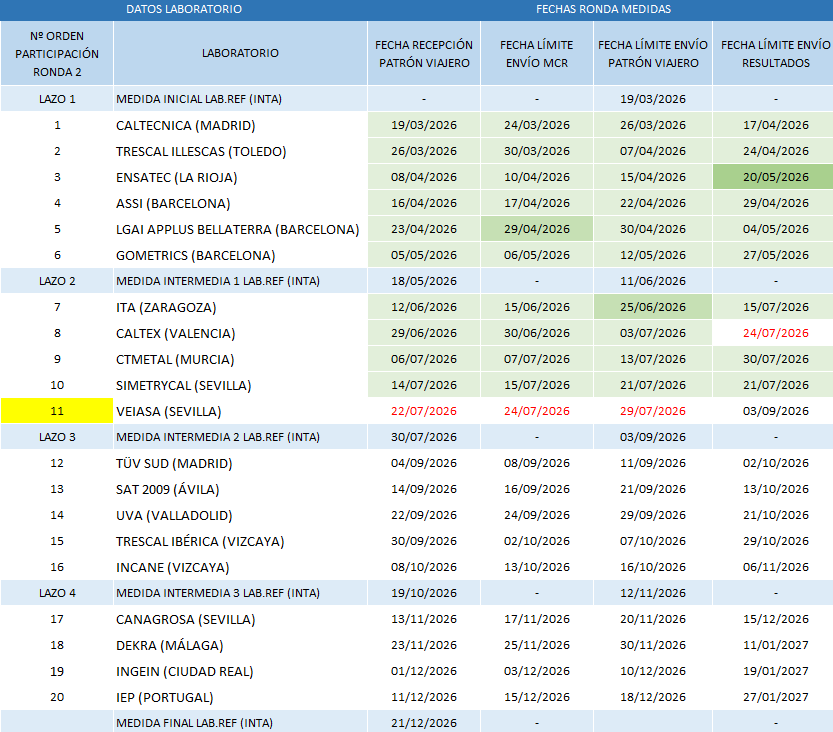Select UVA (VALLADOLID) cell
This screenshot has height=732, width=833.
pyautogui.click(x=240, y=515)
